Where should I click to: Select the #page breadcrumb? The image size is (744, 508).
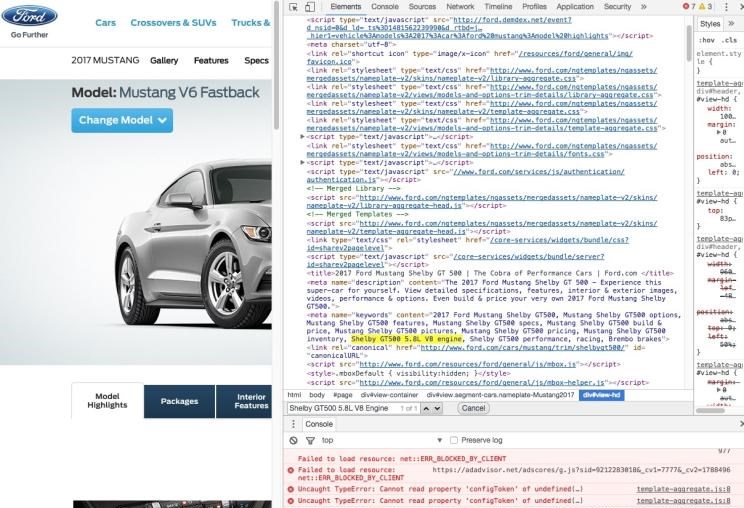click(343, 395)
